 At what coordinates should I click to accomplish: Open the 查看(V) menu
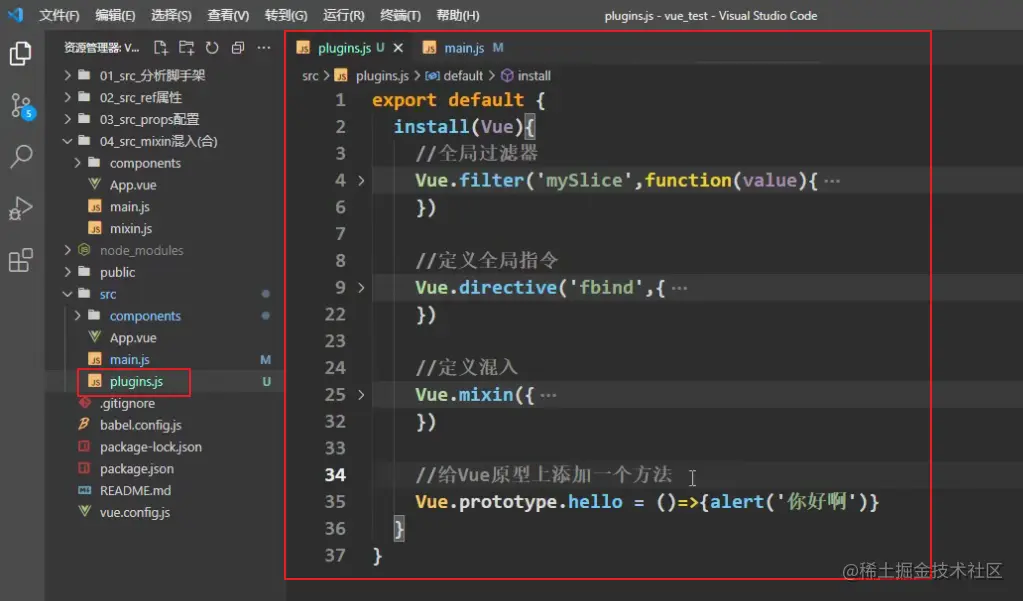click(228, 15)
